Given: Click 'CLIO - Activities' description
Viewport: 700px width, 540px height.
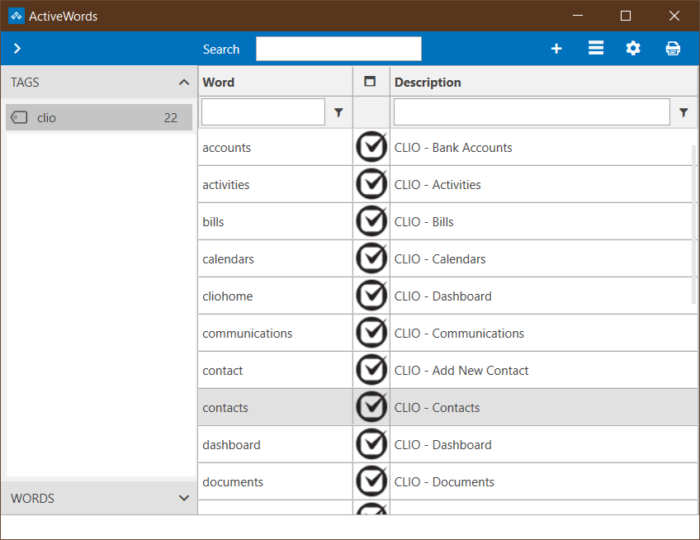Looking at the screenshot, I should [x=438, y=185].
